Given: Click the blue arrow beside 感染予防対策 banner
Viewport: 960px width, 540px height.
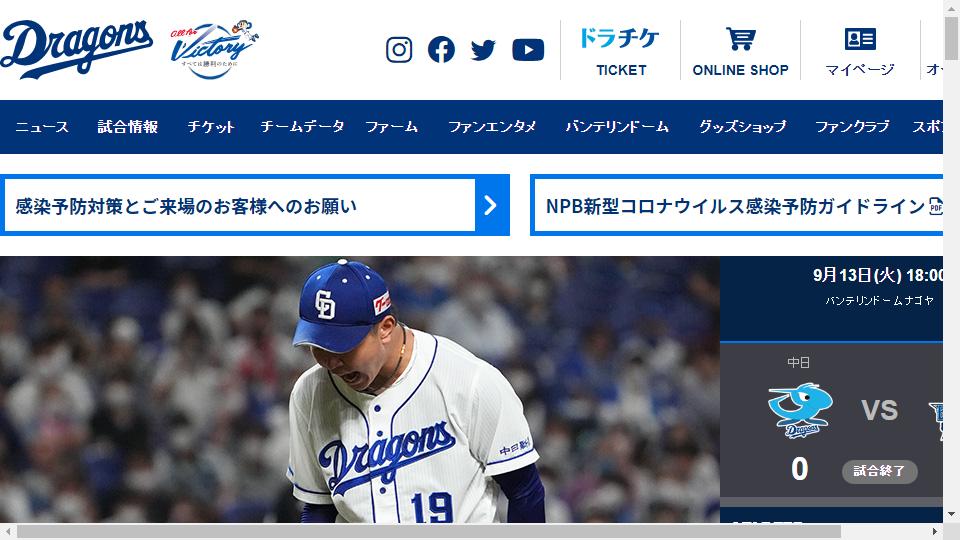Looking at the screenshot, I should tap(491, 205).
